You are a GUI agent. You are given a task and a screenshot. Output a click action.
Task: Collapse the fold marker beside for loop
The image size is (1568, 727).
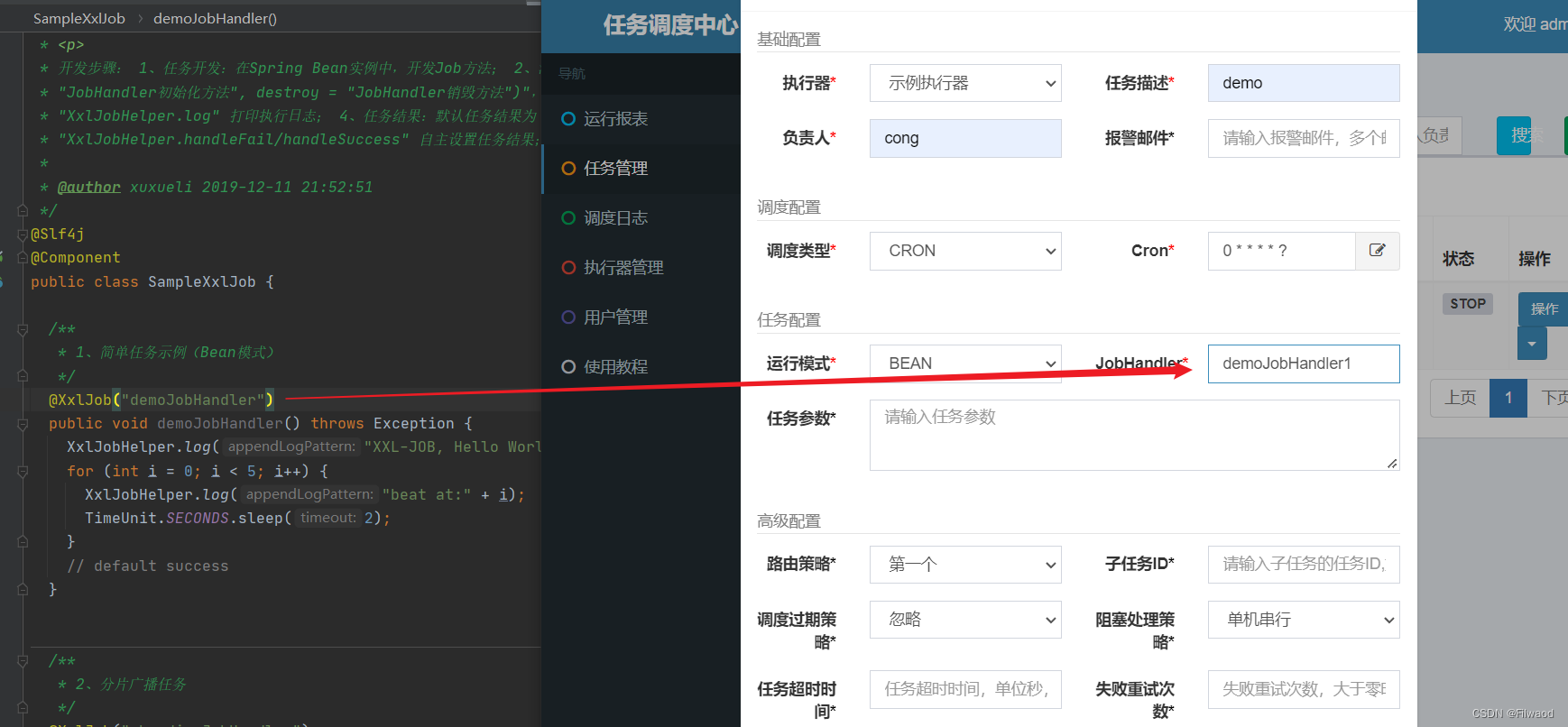pyautogui.click(x=23, y=471)
